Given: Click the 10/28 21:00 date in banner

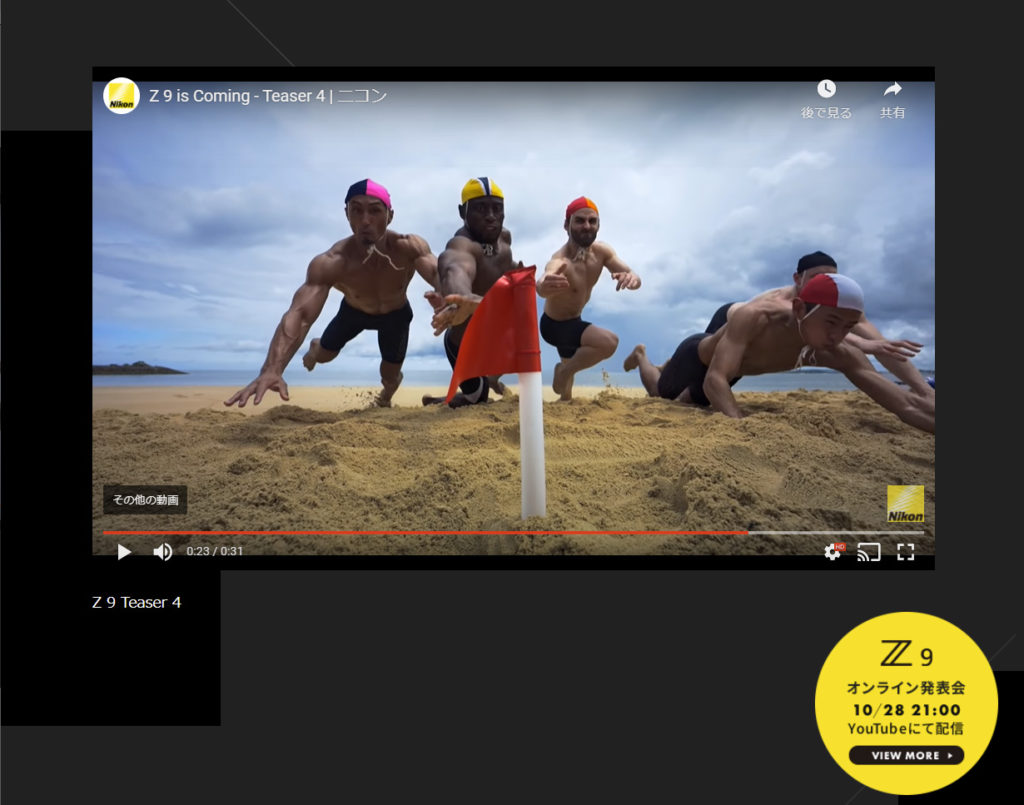Looking at the screenshot, I should (906, 710).
